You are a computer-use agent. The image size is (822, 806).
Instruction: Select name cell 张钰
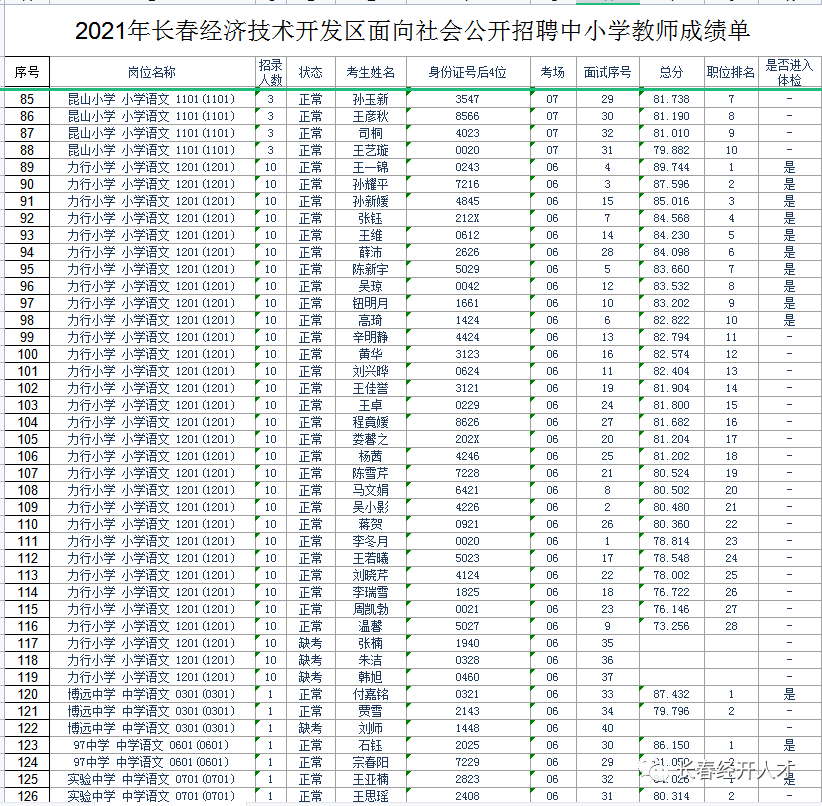pos(371,218)
